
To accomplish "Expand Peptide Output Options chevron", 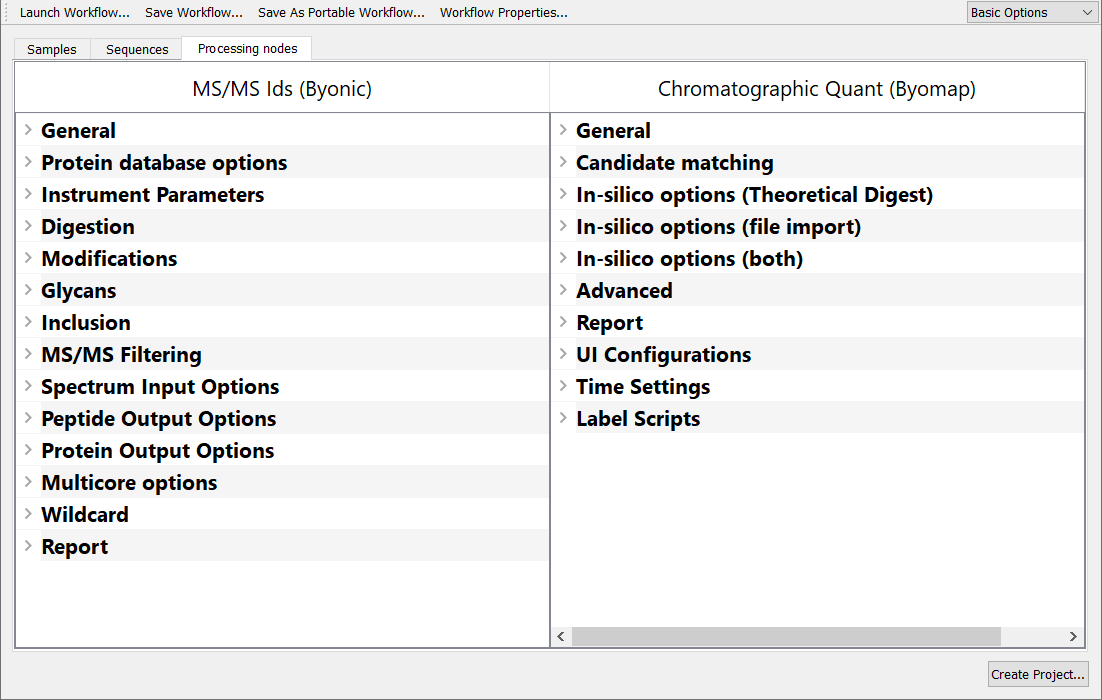I will click(28, 417).
